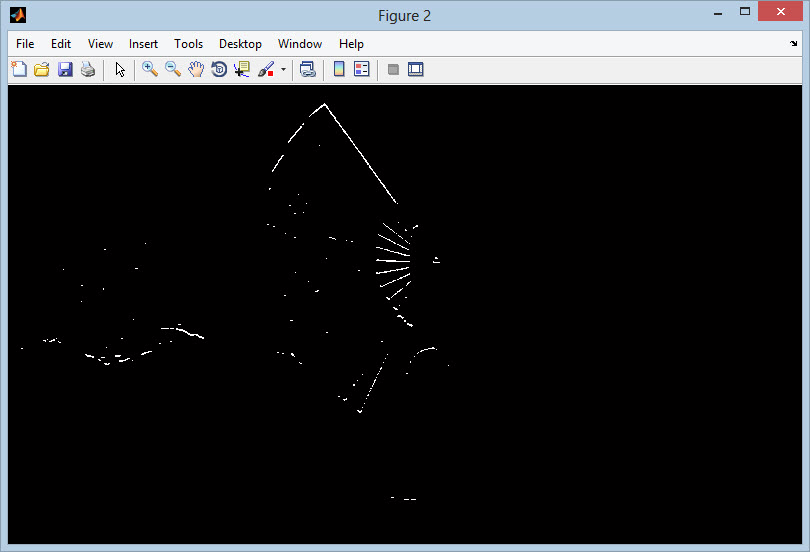
Task: Insert a Legend with the toolbar icon
Action: click(x=362, y=69)
